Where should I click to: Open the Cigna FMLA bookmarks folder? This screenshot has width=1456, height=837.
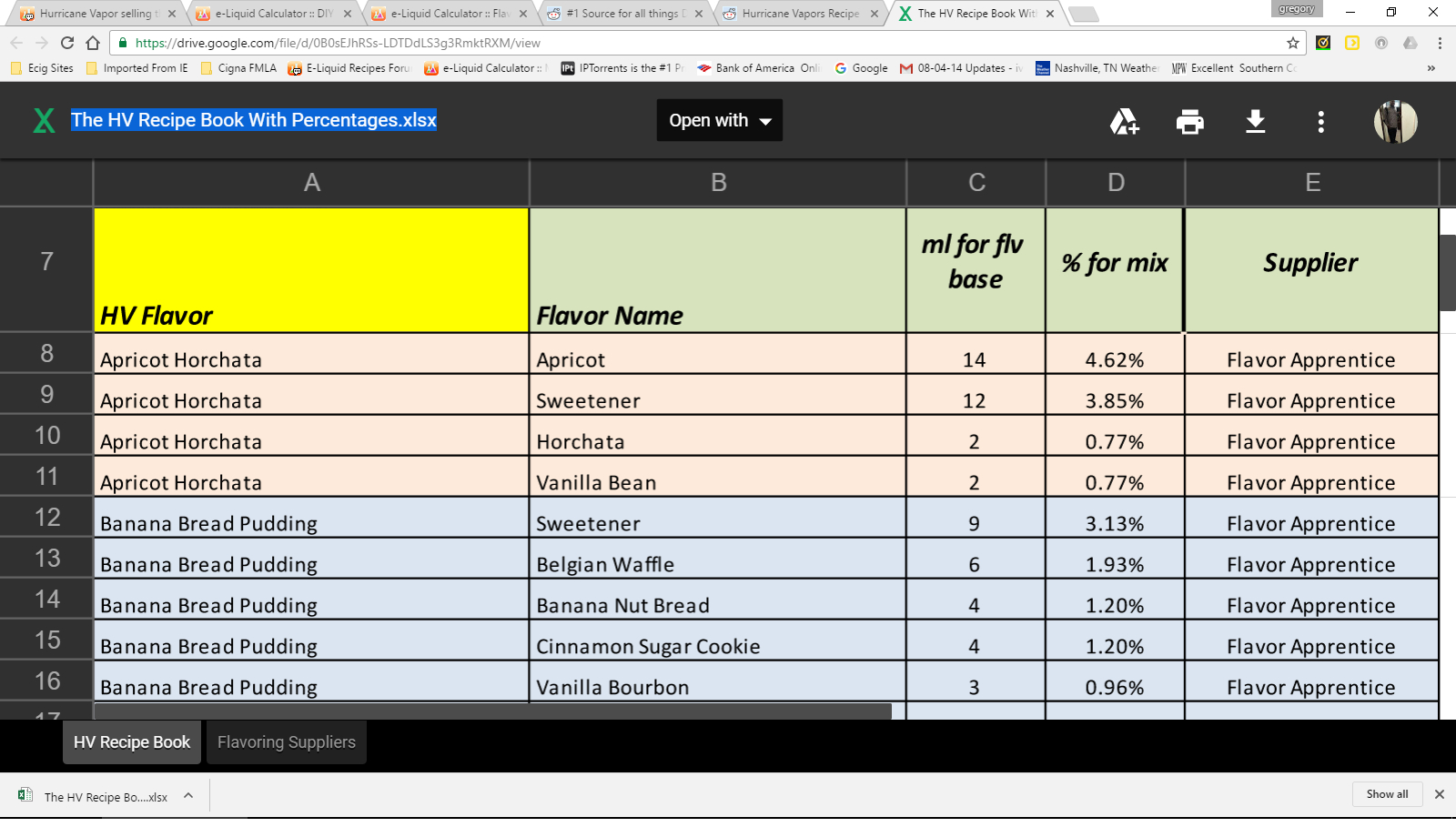(238, 68)
